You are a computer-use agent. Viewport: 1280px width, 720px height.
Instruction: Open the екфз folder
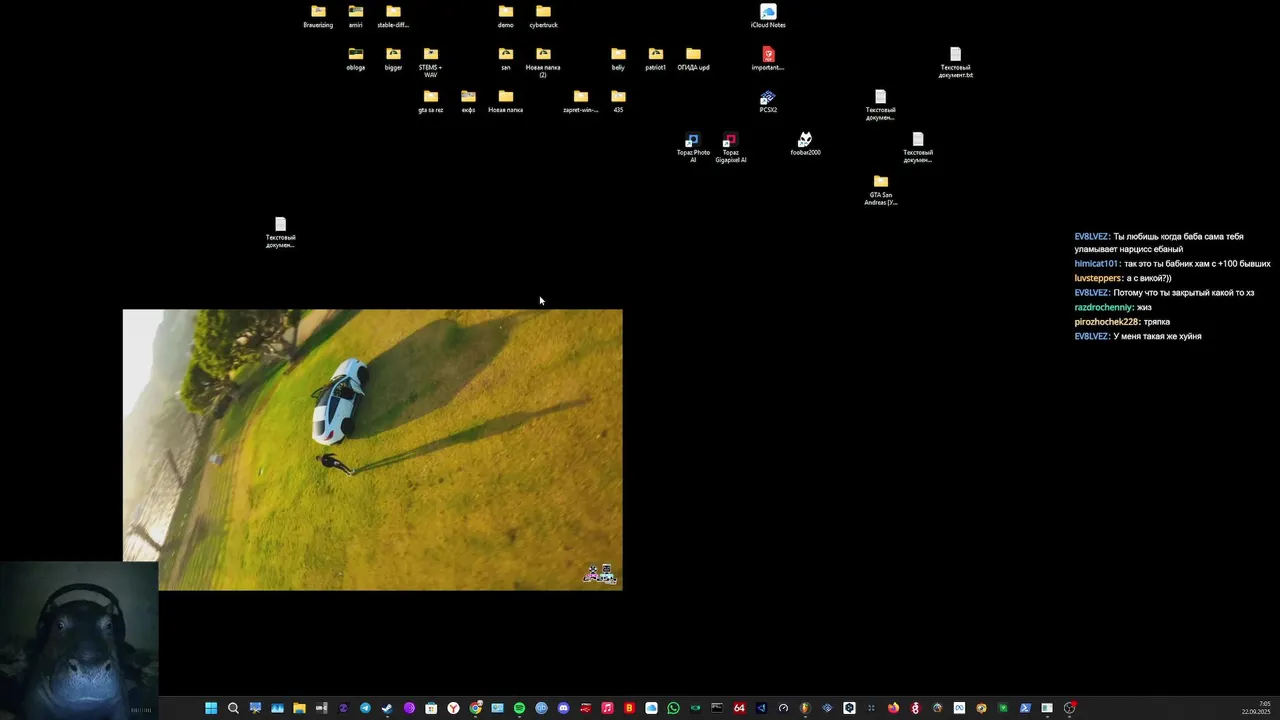468,101
